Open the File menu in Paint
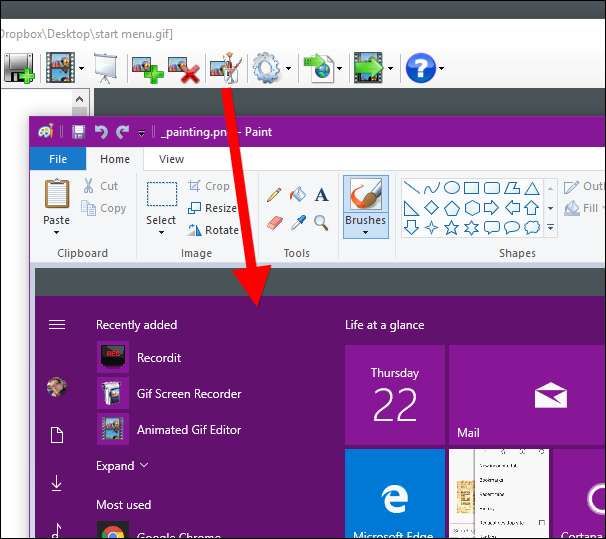The height and width of the screenshot is (539, 606). pyautogui.click(x=58, y=159)
